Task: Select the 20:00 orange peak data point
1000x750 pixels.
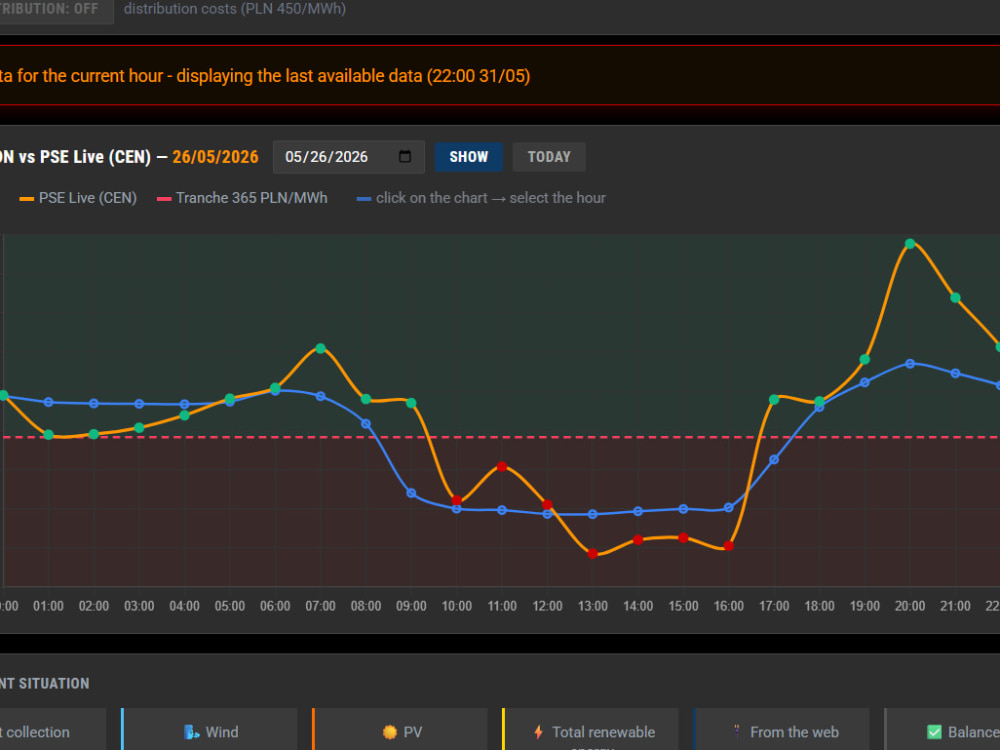Action: click(910, 244)
